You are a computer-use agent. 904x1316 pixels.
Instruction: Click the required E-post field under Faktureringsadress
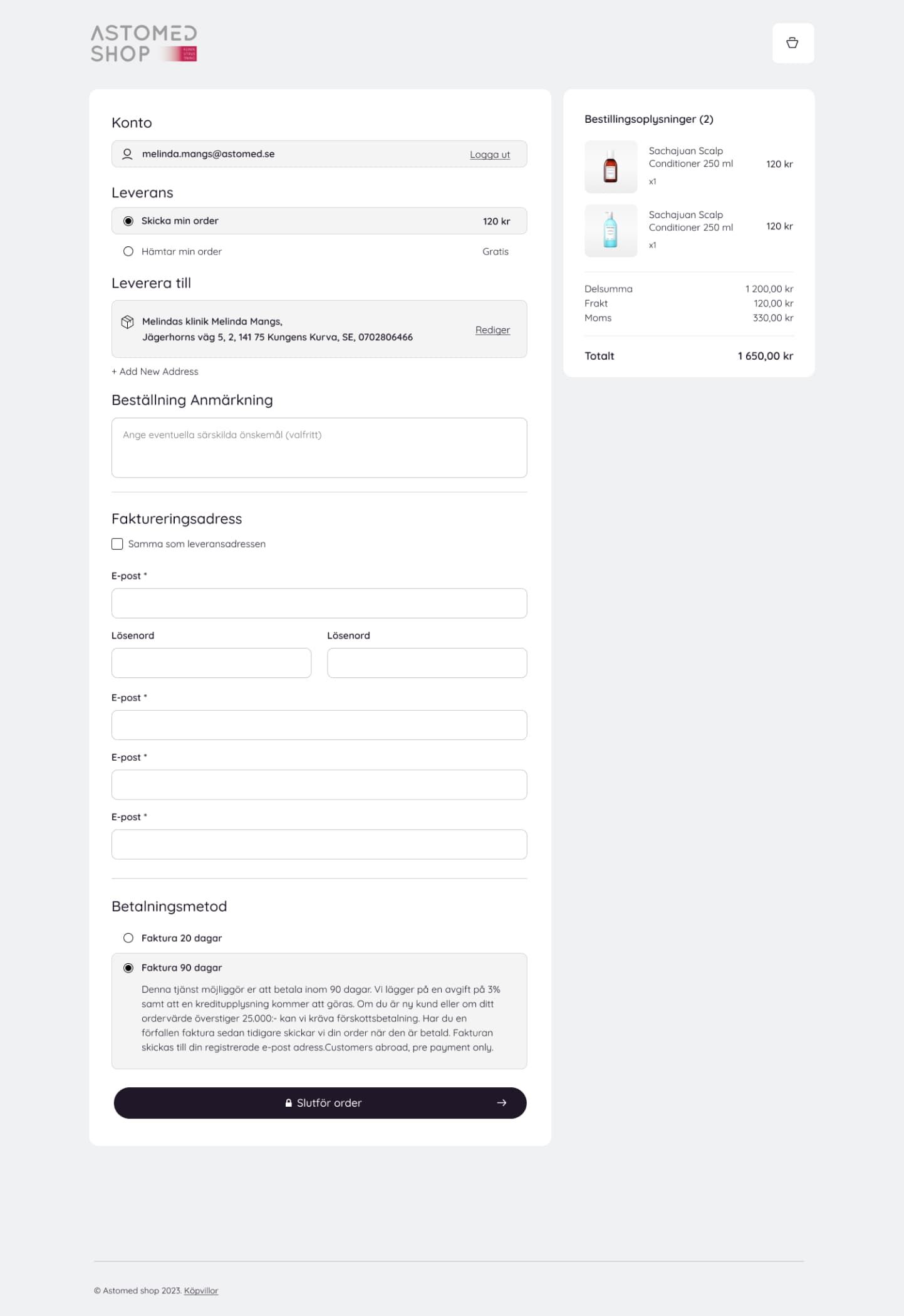(x=319, y=602)
